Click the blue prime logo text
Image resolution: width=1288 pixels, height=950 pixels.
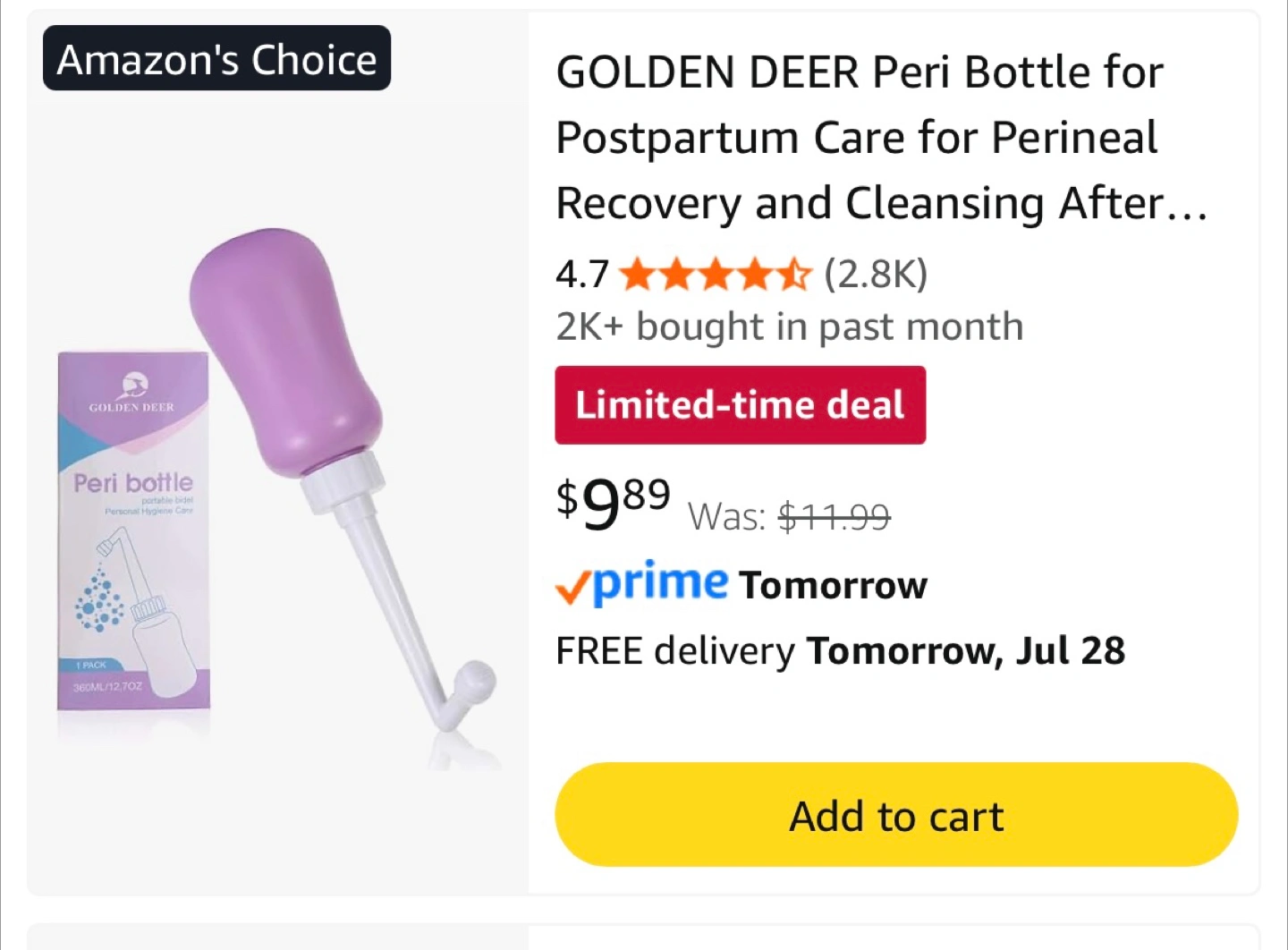click(x=661, y=582)
